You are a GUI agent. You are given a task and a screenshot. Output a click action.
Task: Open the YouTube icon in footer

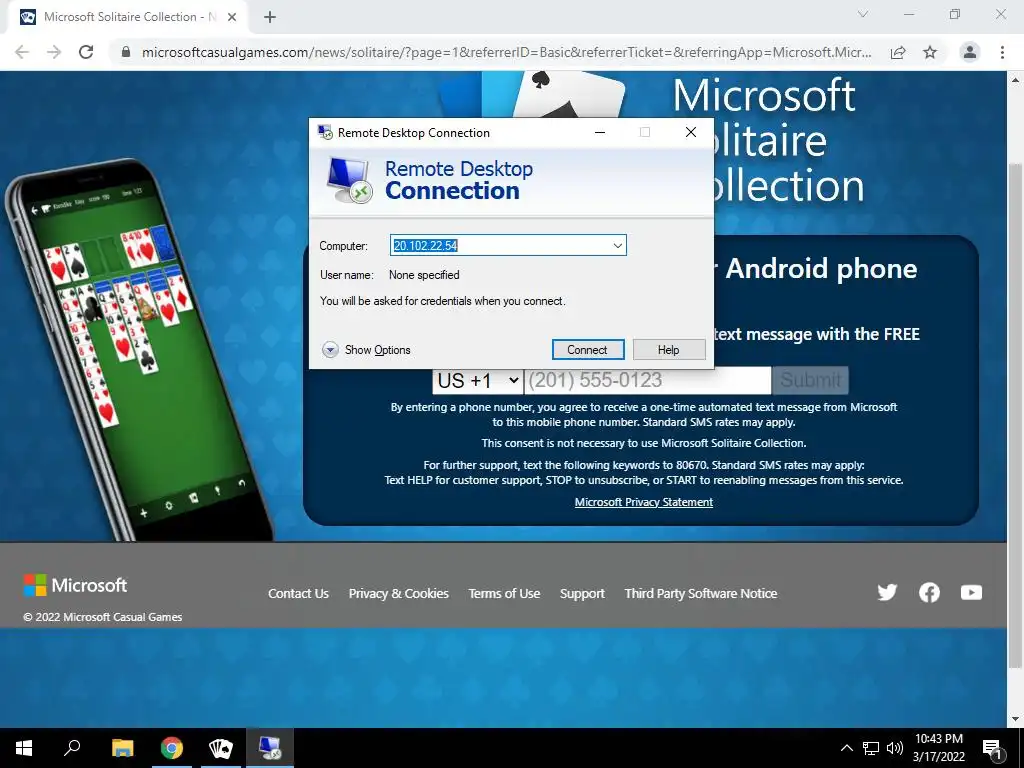[971, 592]
